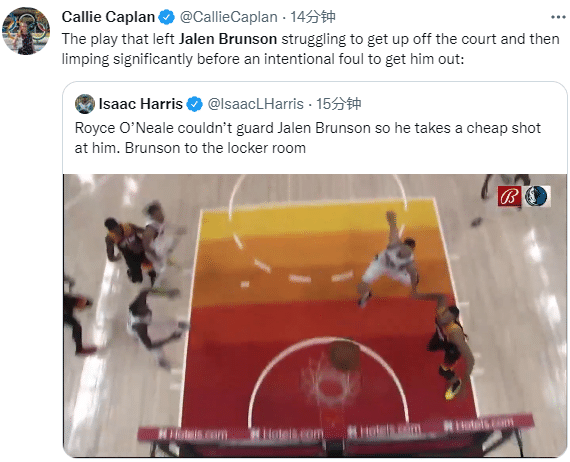This screenshot has width=570, height=462.
Task: Open Callie Caplan's profile avatar
Action: [x=26, y=31]
